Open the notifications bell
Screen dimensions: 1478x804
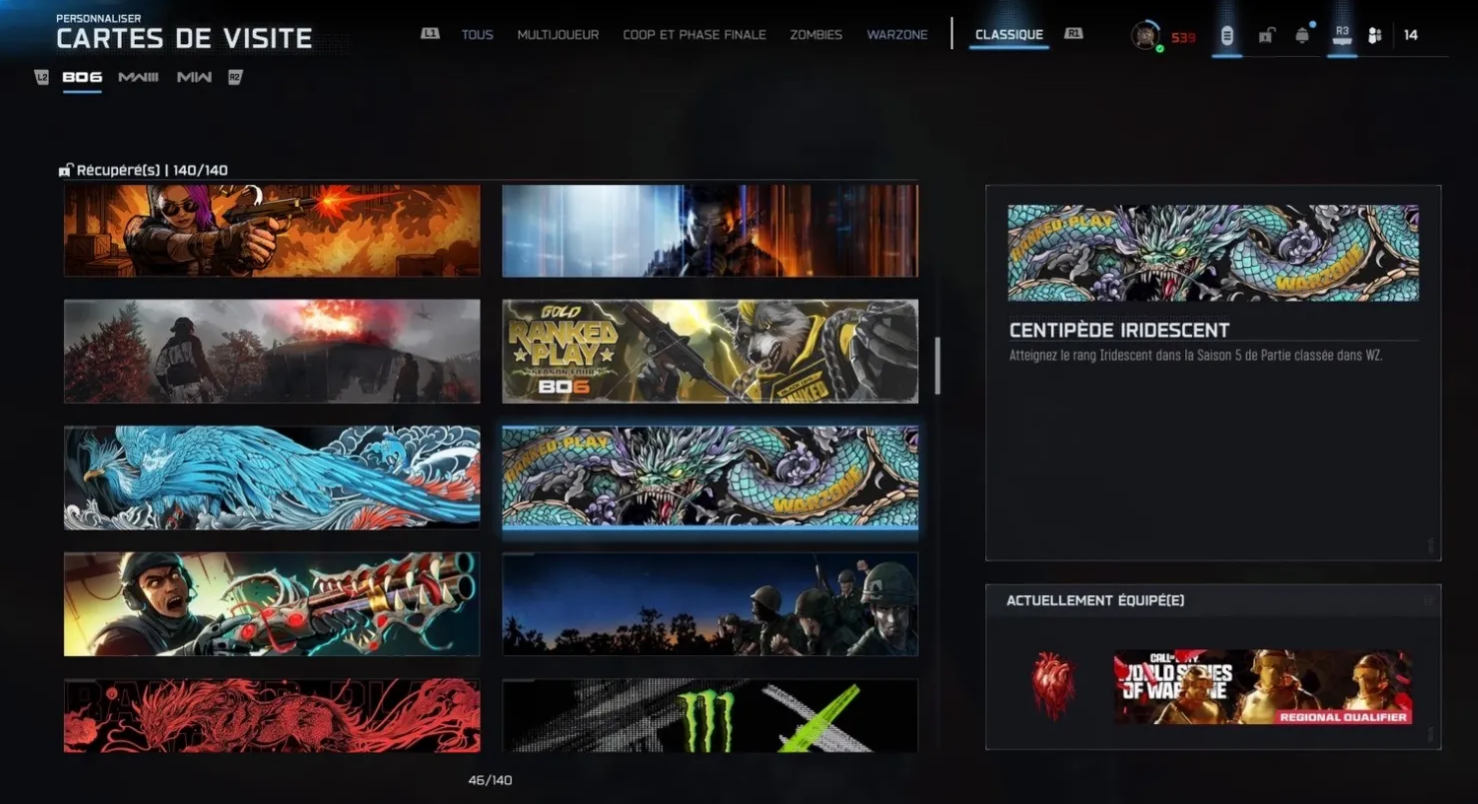click(x=1302, y=36)
